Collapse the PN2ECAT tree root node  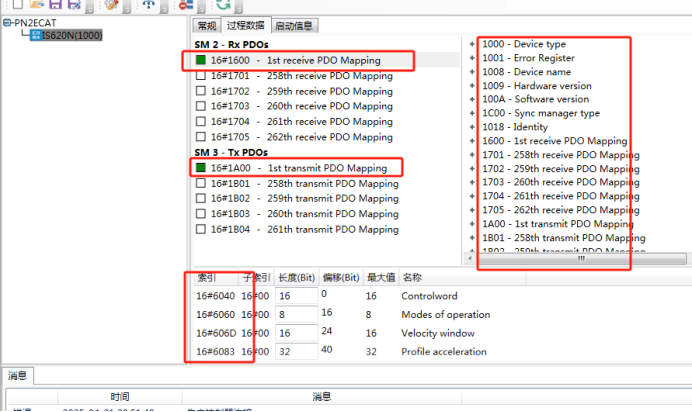(x=6, y=22)
